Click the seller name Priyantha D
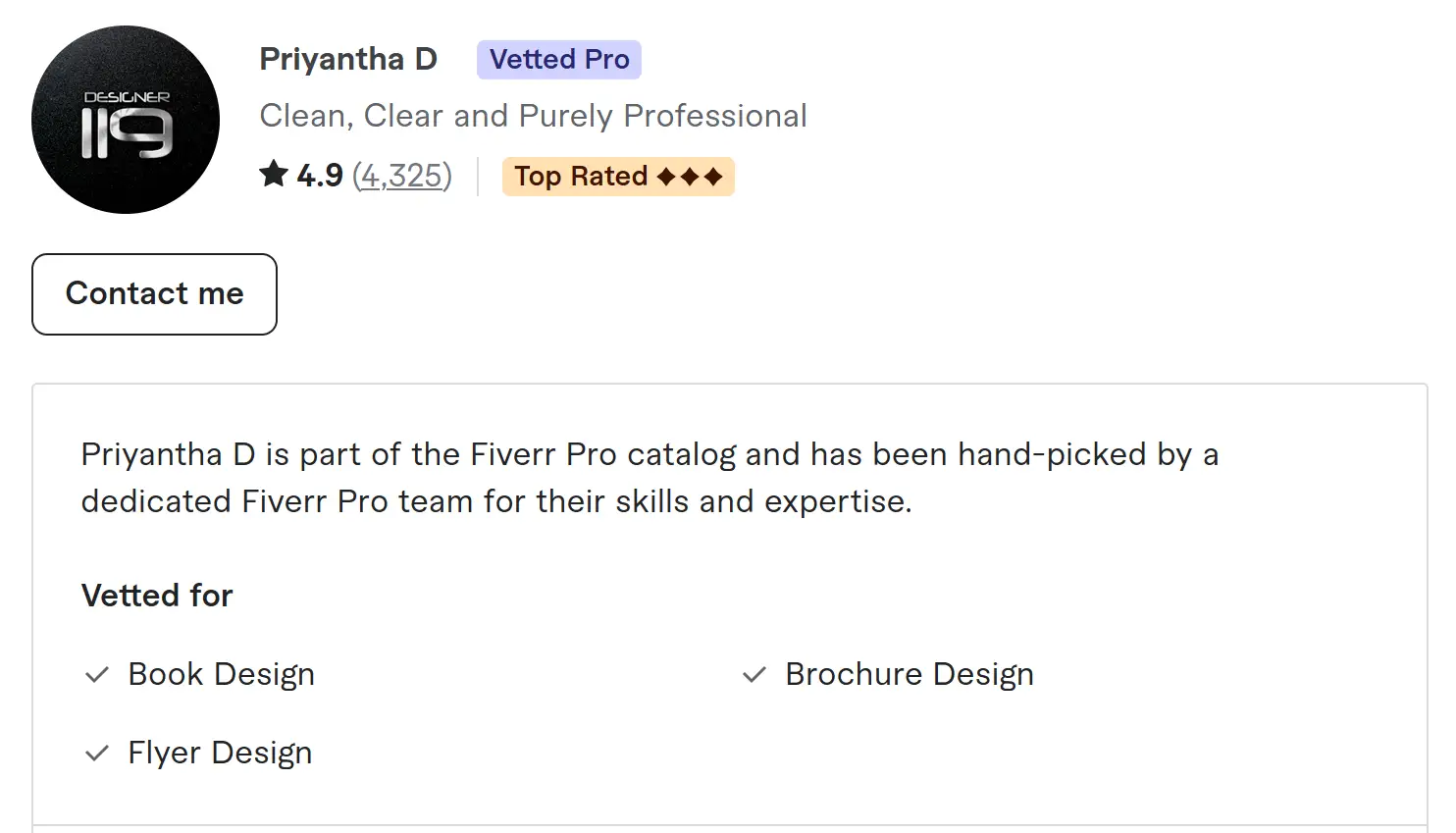The image size is (1456, 833). click(348, 59)
